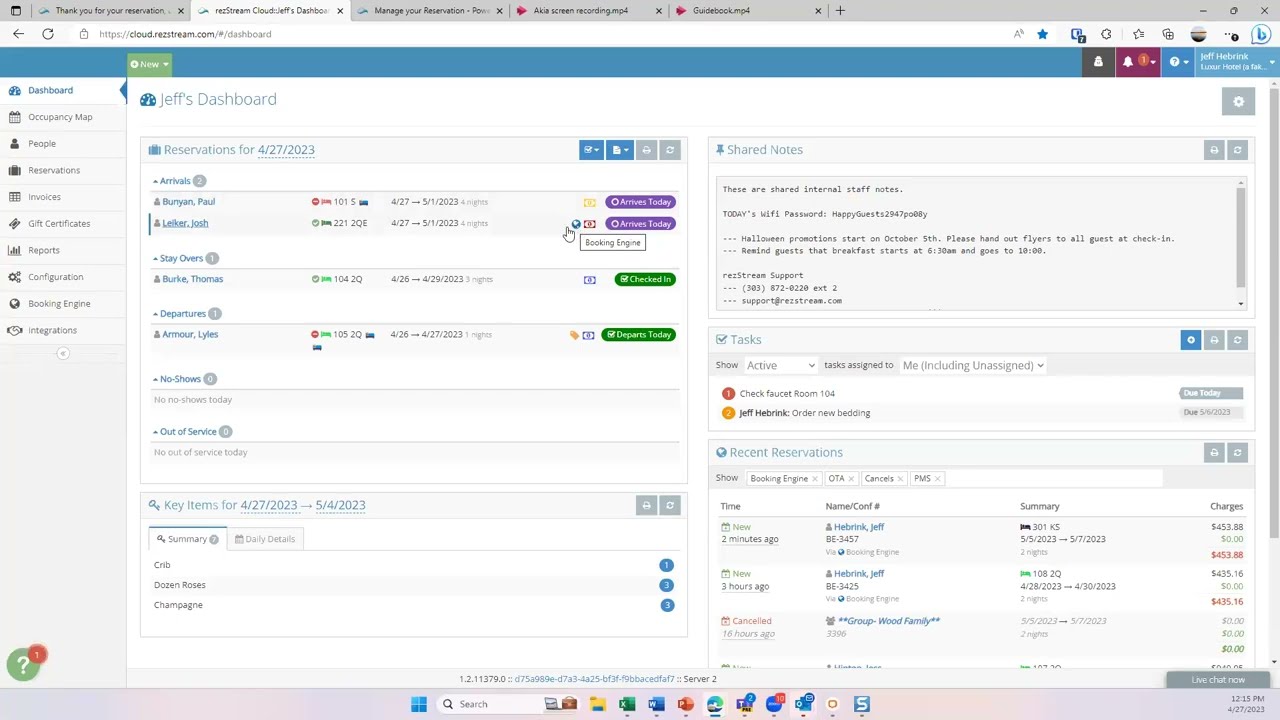Image resolution: width=1280 pixels, height=720 pixels.
Task: Collapse the No-Shows section
Action: [178, 379]
